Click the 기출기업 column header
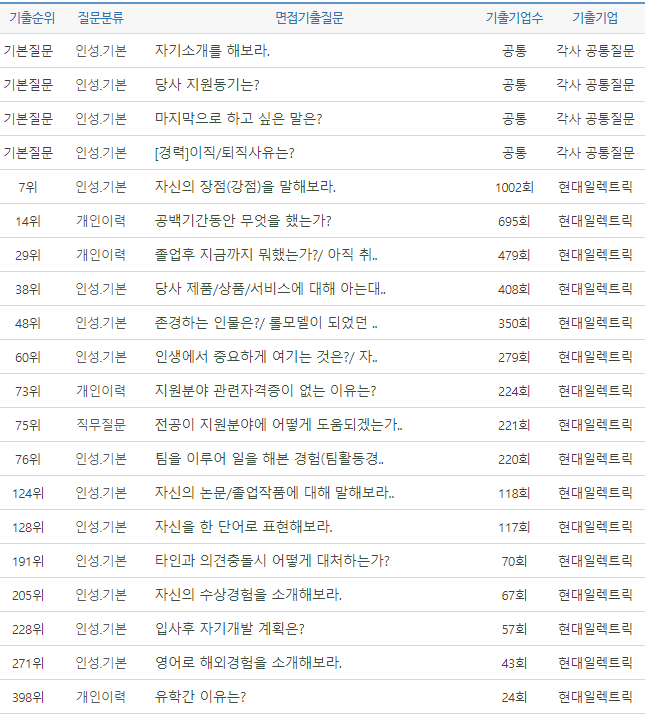This screenshot has height=718, width=645. pos(595,18)
